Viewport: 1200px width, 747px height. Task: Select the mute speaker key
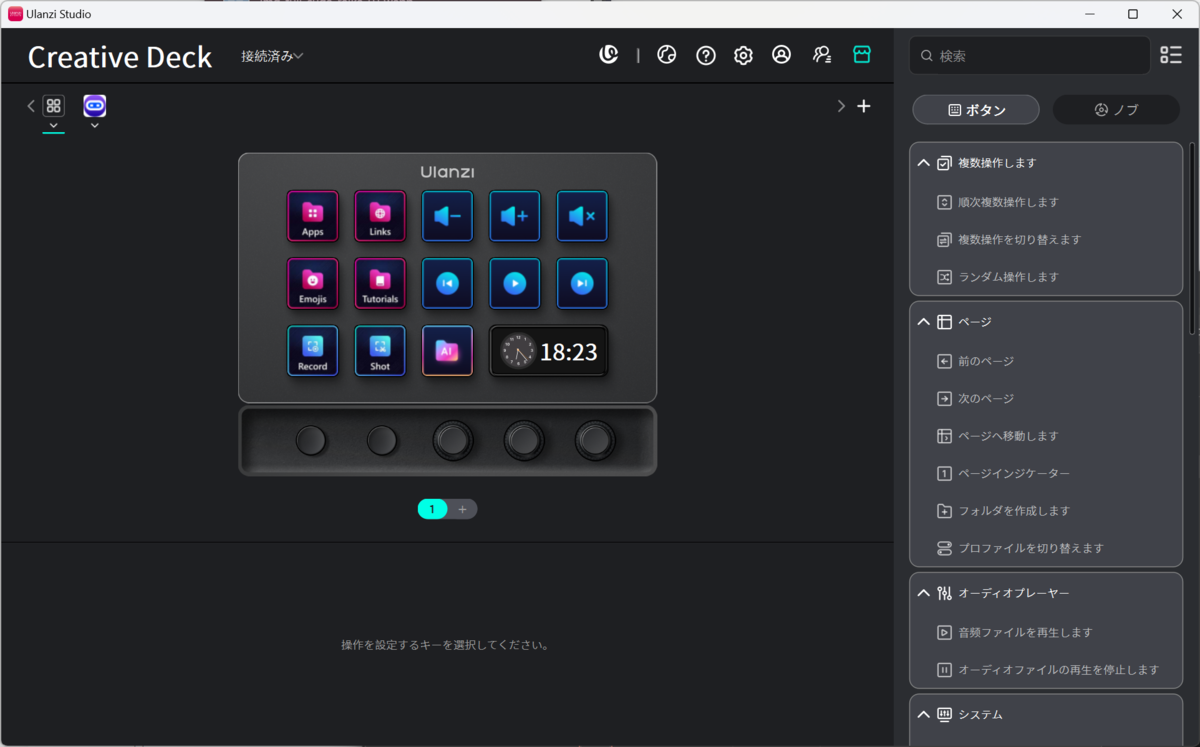(x=582, y=216)
